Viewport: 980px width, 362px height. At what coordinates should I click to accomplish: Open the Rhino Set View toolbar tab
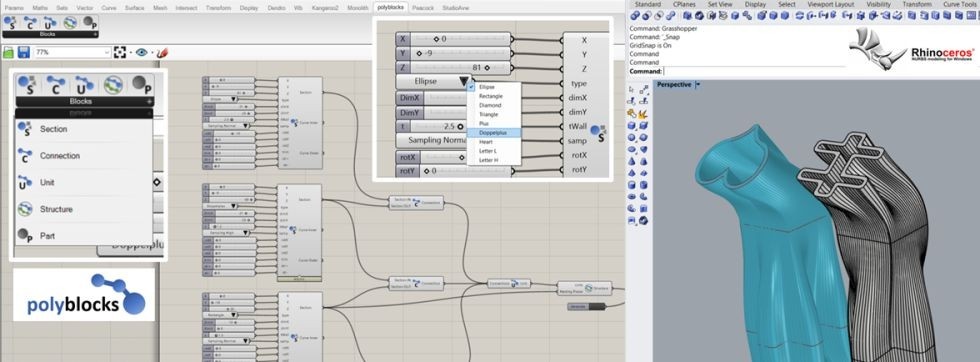pyautogui.click(x=720, y=4)
